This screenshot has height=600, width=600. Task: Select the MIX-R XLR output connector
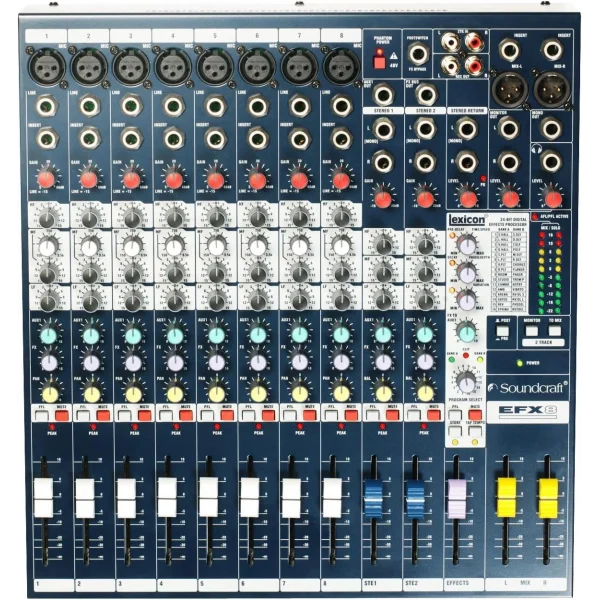[552, 90]
